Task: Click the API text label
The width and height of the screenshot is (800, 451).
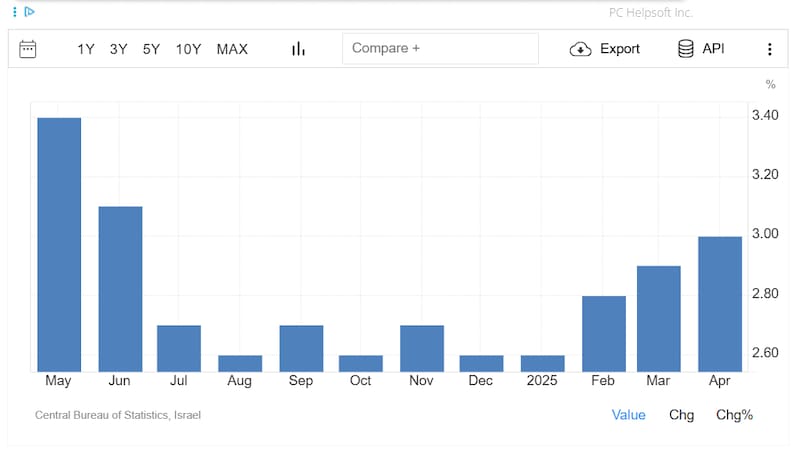Action: tap(713, 49)
